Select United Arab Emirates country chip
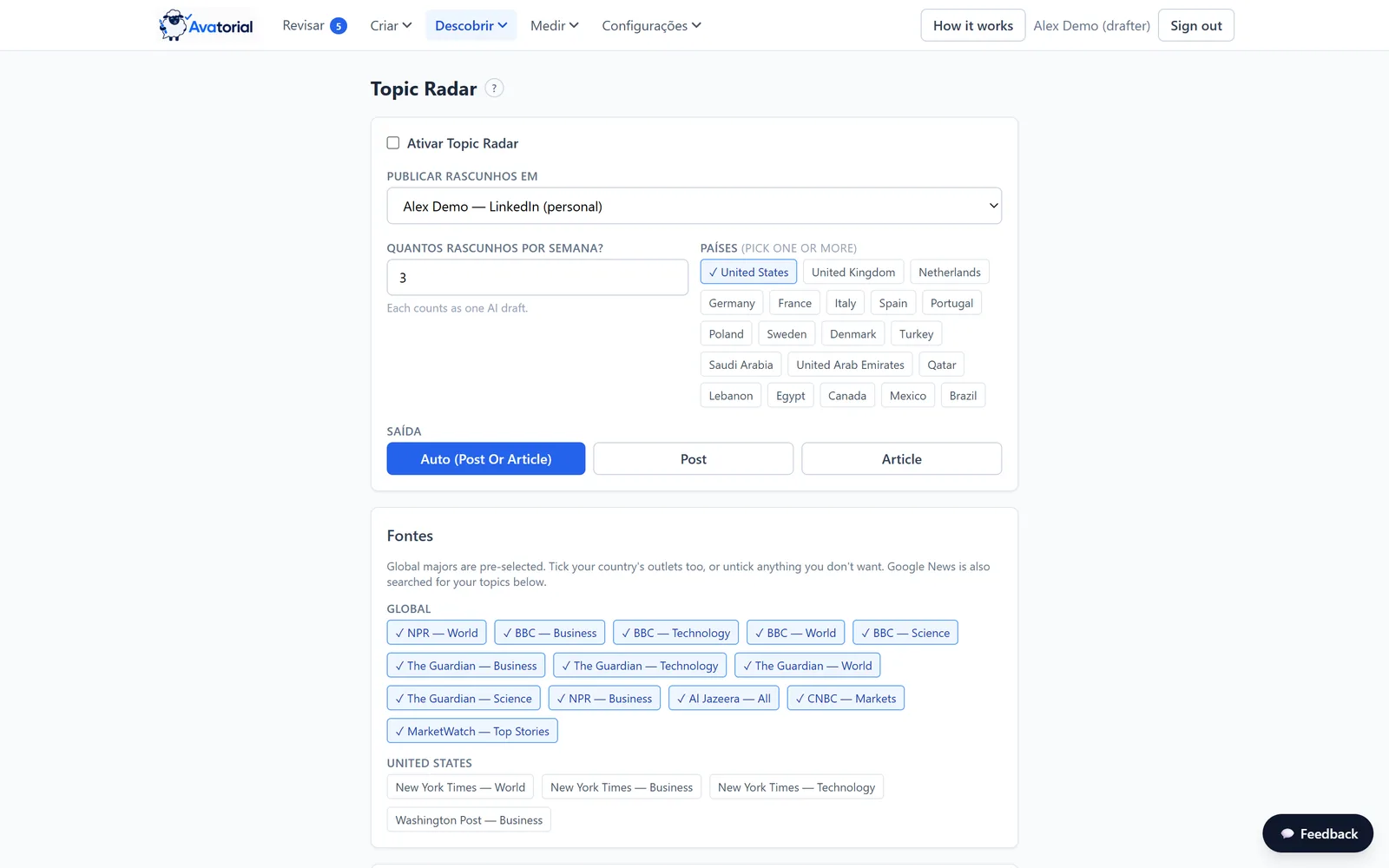The image size is (1389, 868). click(851, 365)
